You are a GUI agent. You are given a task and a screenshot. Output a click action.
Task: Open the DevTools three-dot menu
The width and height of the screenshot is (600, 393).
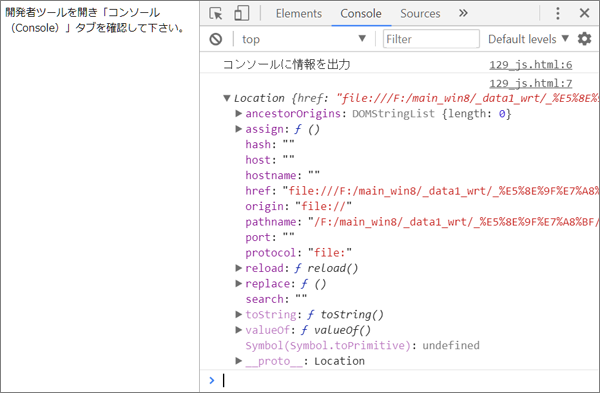[x=558, y=13]
